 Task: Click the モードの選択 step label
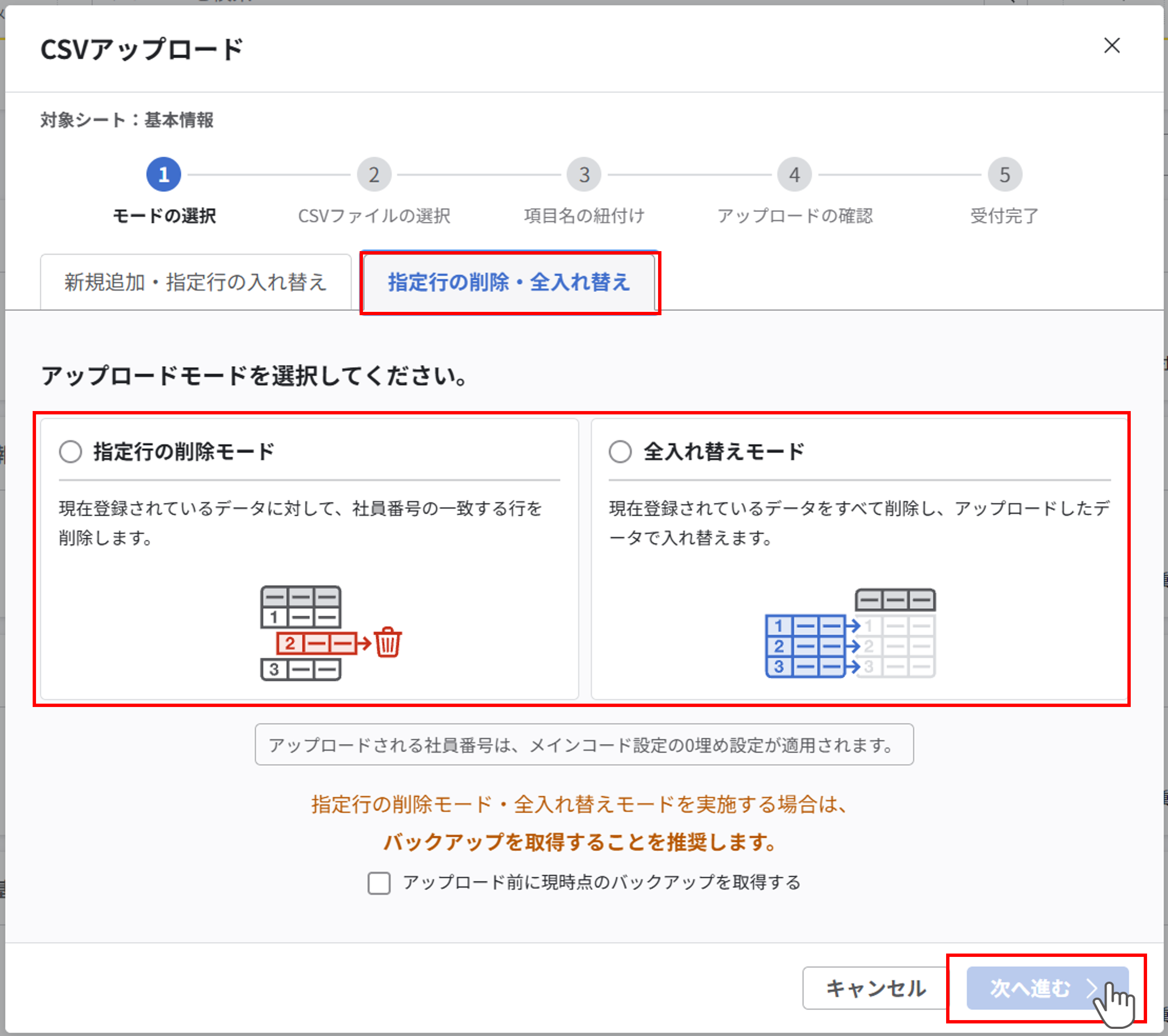(x=164, y=216)
